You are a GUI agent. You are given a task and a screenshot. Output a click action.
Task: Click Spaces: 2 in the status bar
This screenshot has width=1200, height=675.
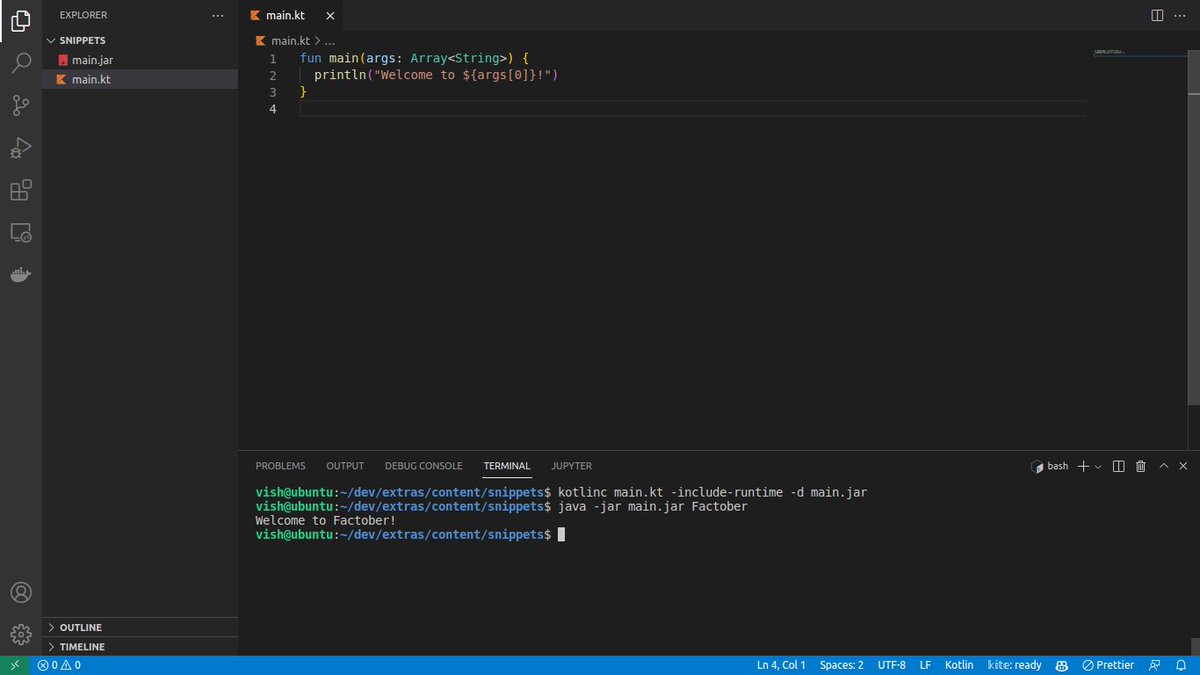[x=841, y=664]
